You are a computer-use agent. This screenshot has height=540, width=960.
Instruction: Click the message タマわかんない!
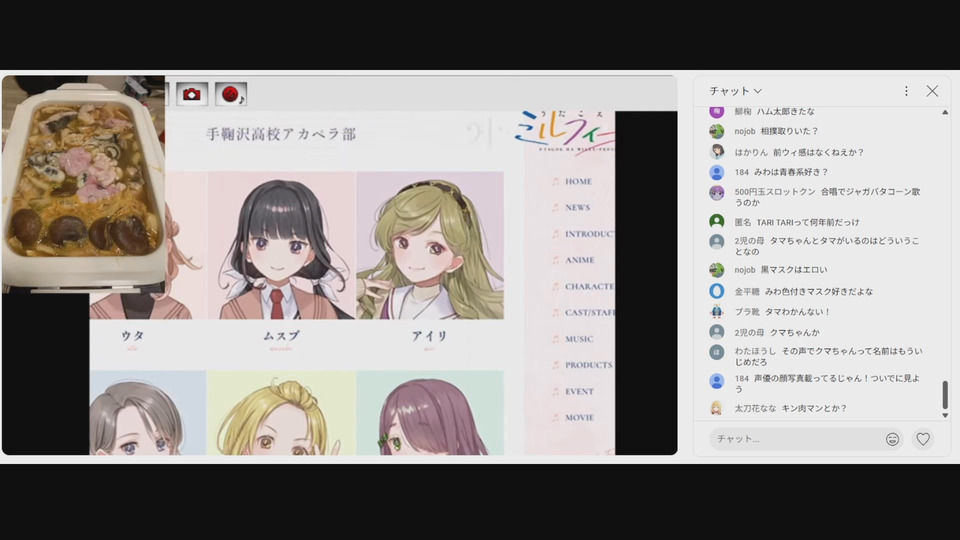click(798, 312)
